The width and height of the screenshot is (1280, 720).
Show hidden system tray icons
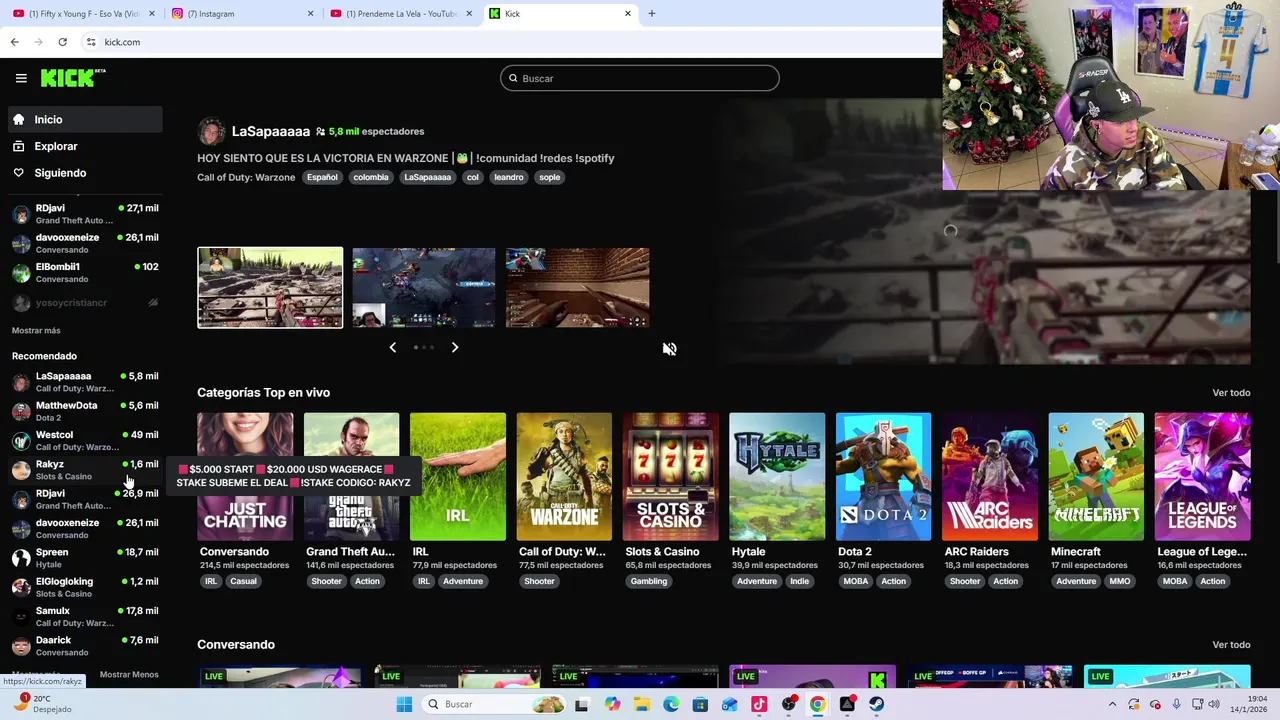1112,704
